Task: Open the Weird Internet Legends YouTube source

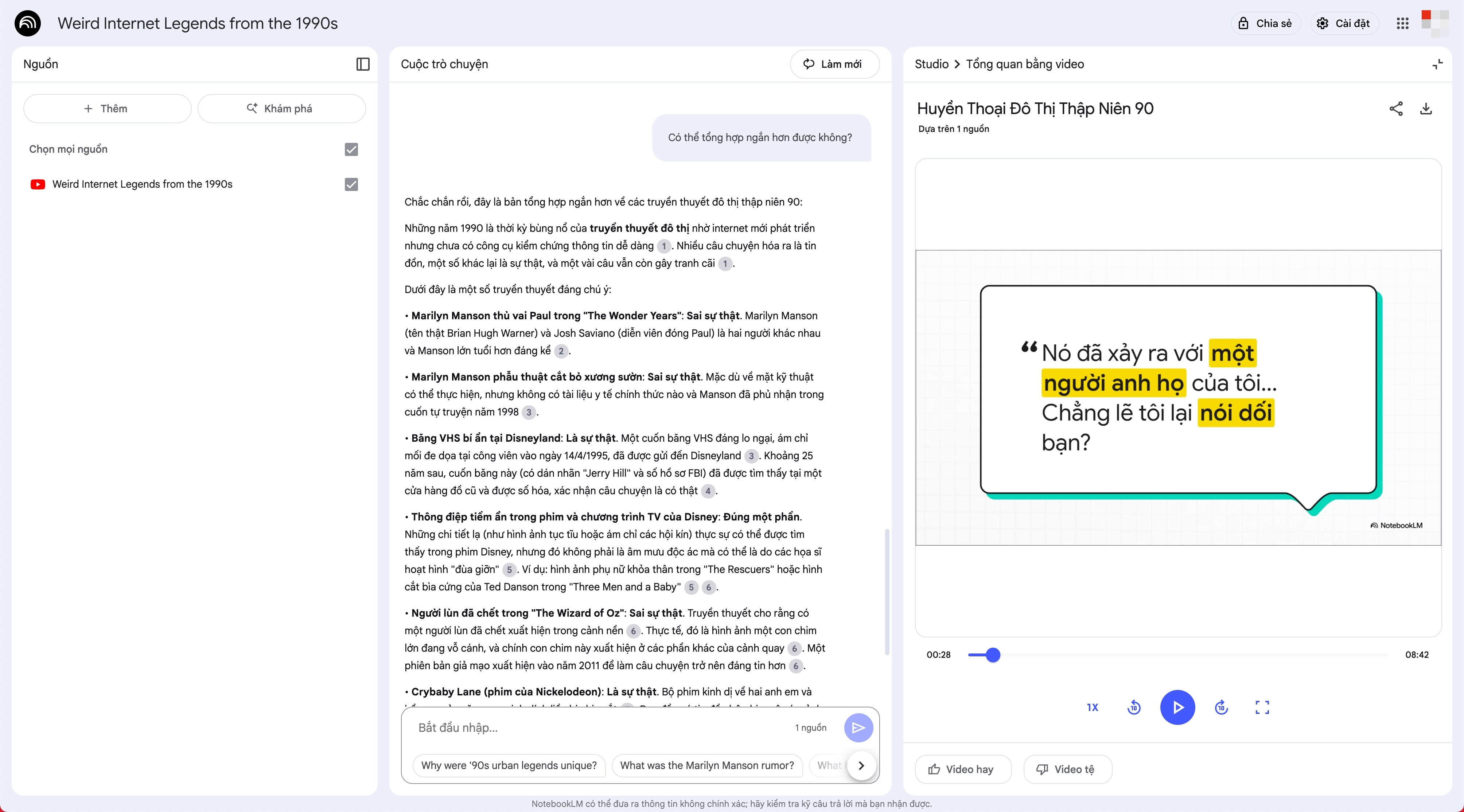Action: click(142, 184)
